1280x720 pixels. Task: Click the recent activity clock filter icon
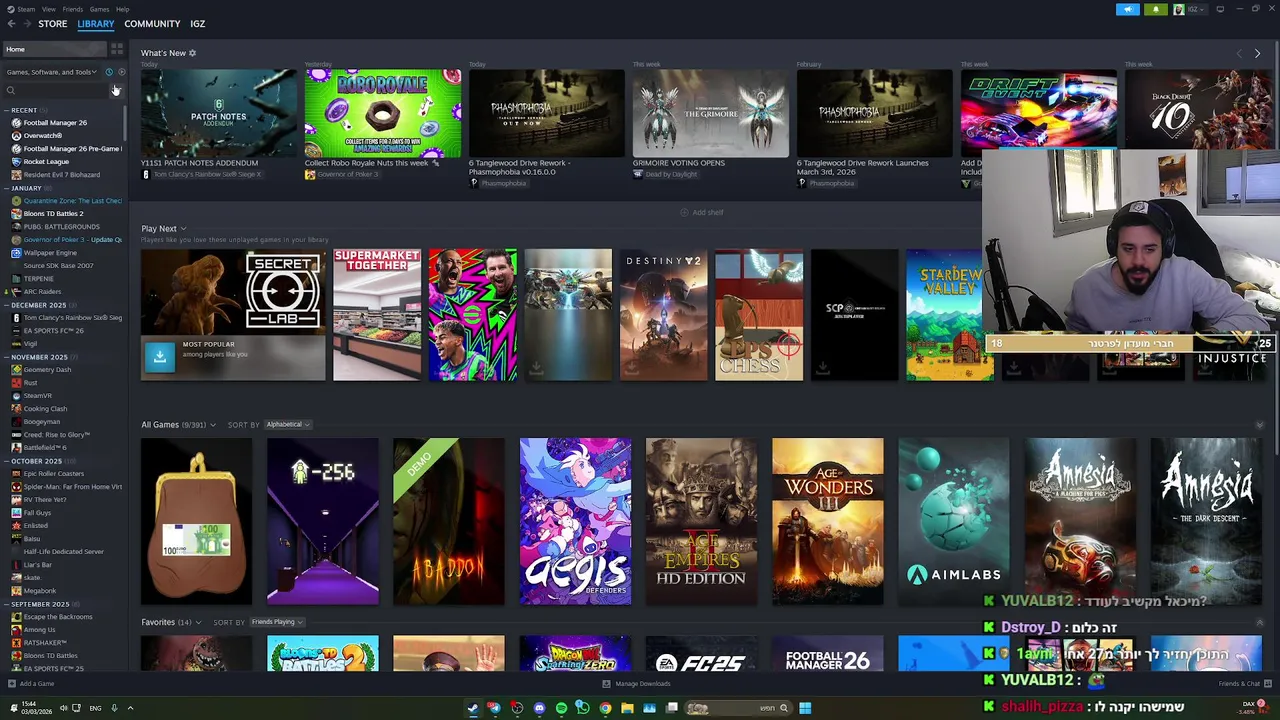[109, 72]
